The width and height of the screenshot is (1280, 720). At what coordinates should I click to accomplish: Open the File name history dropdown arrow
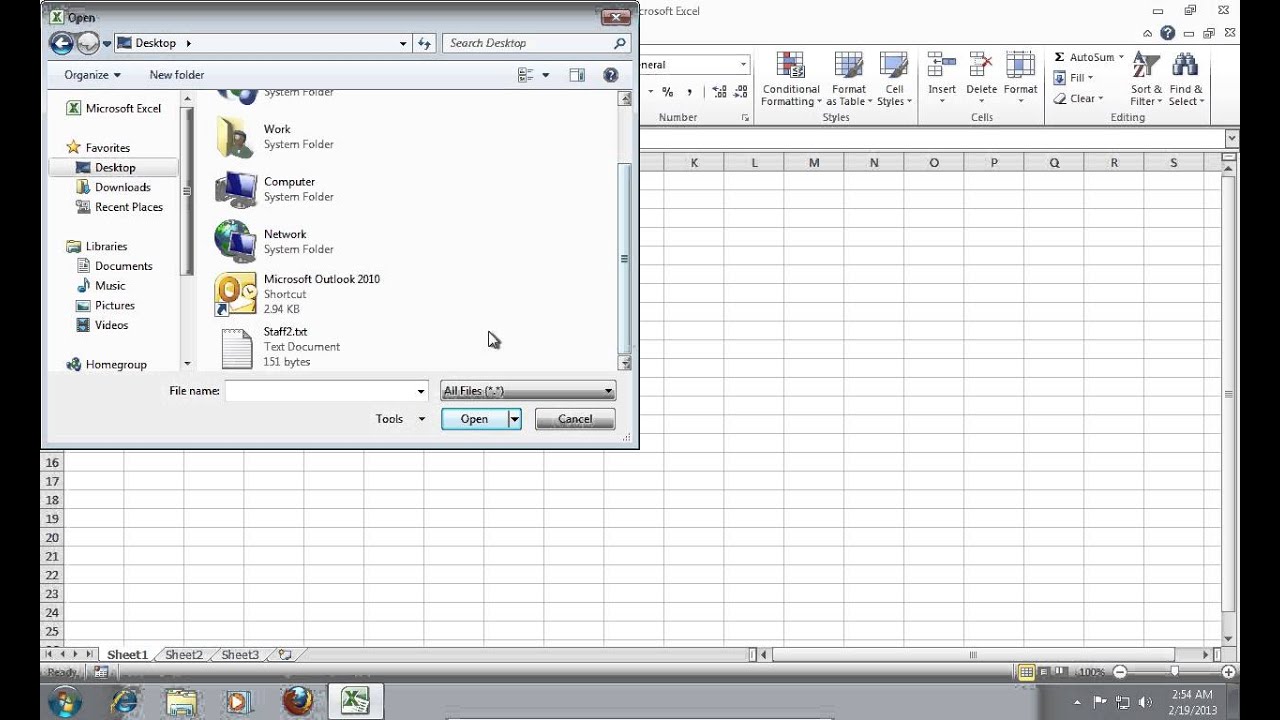click(421, 391)
